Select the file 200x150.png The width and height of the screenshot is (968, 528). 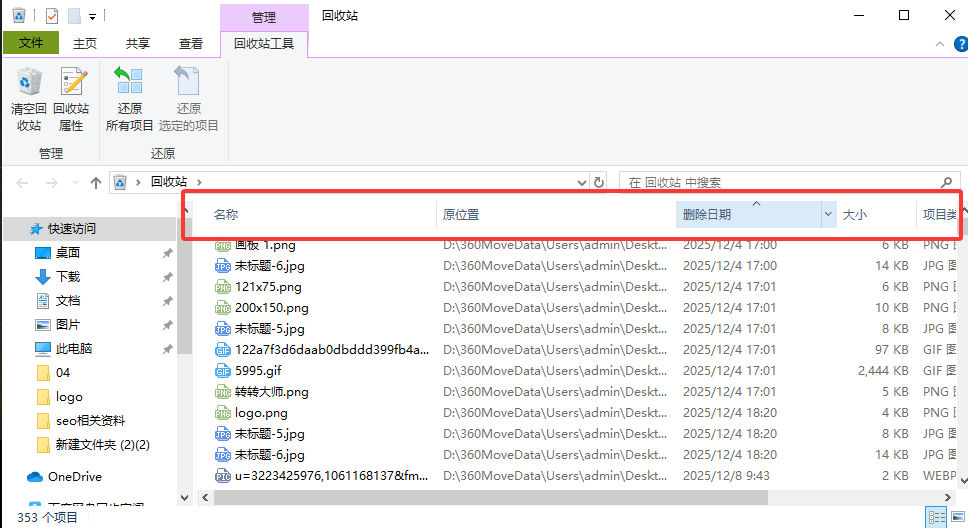click(272, 308)
